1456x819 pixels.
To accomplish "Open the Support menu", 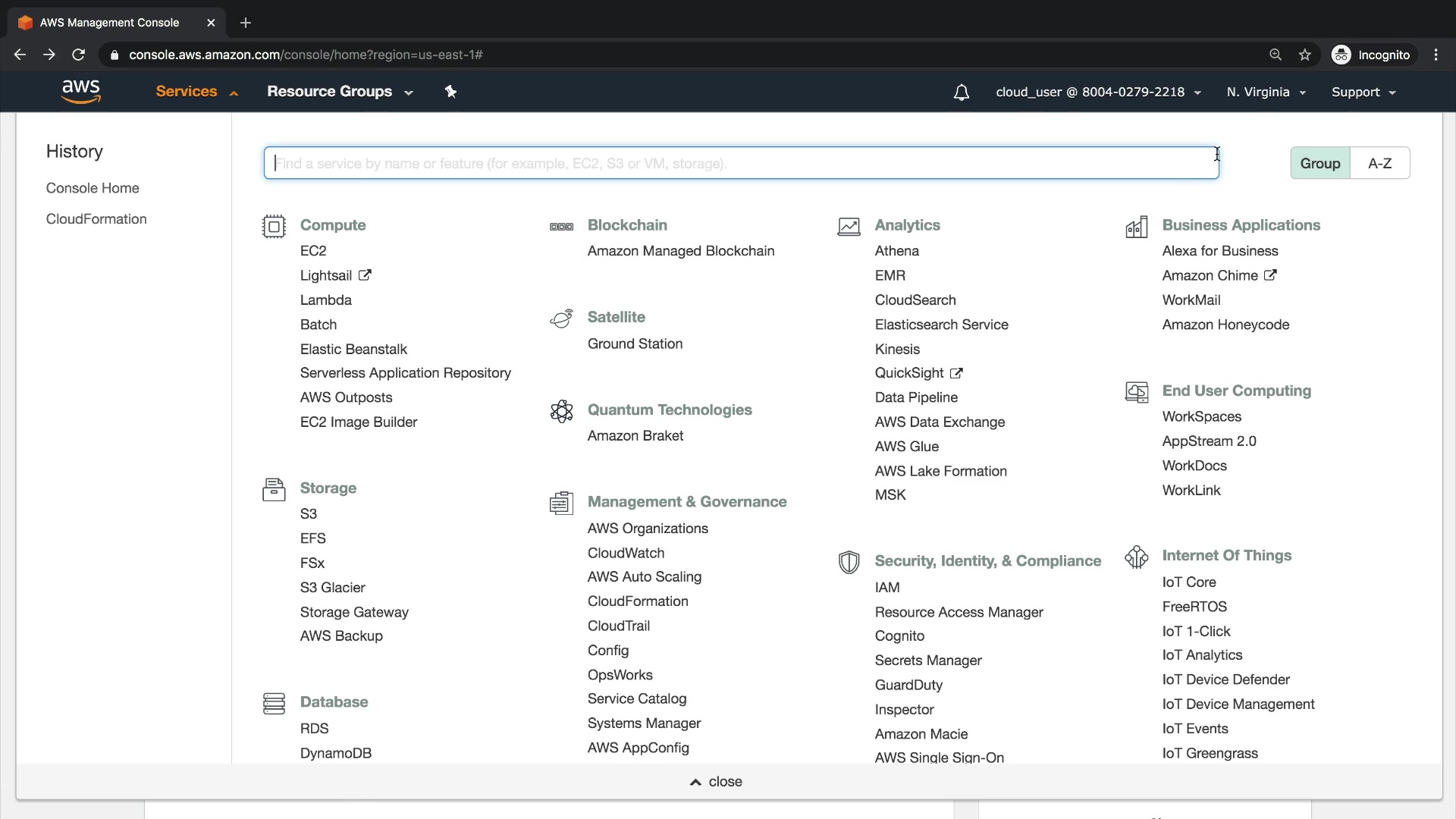I will click(x=1363, y=93).
